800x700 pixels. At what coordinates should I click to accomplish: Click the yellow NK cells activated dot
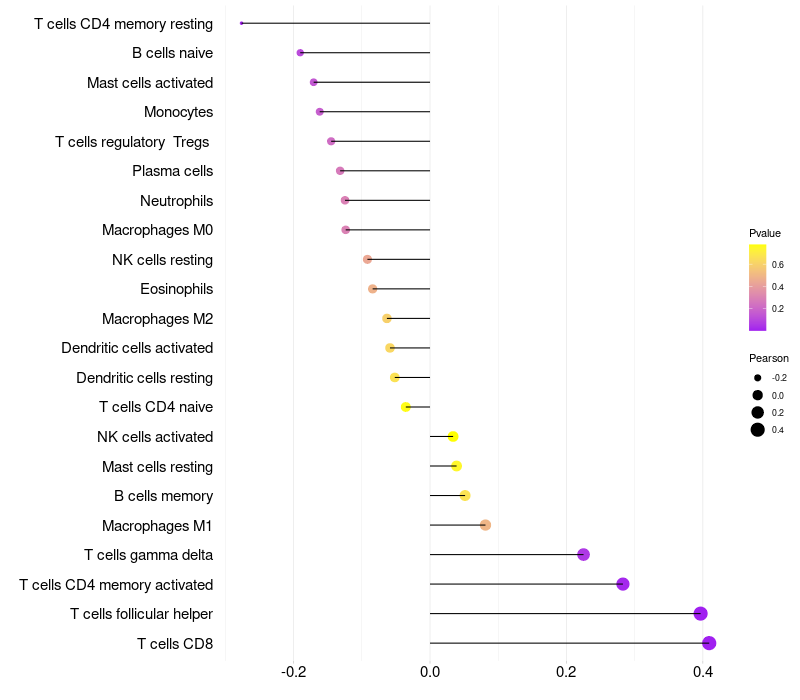pos(453,436)
